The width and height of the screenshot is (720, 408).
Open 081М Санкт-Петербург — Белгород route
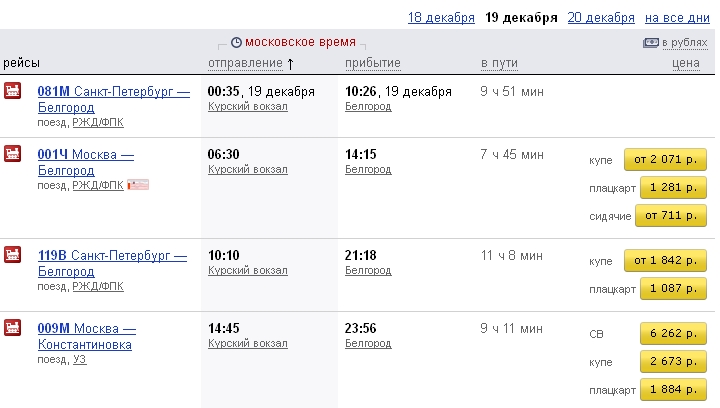tap(113, 99)
